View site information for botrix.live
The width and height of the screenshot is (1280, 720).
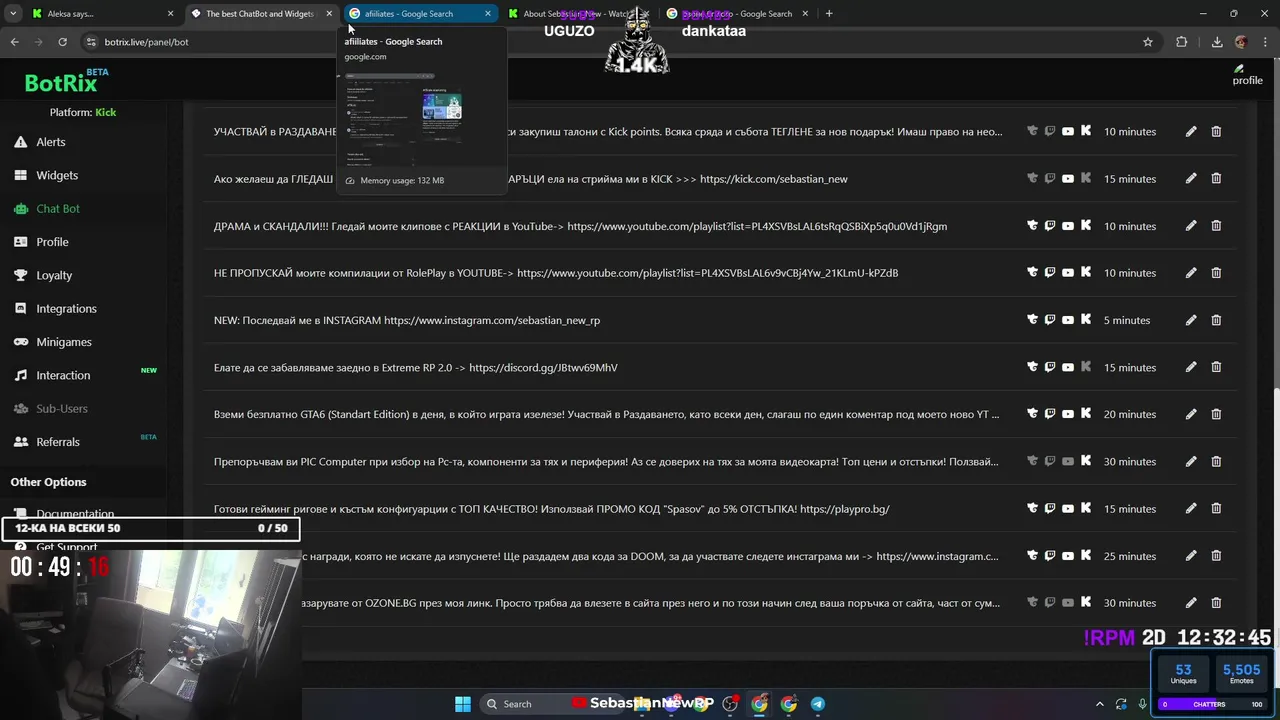91,42
